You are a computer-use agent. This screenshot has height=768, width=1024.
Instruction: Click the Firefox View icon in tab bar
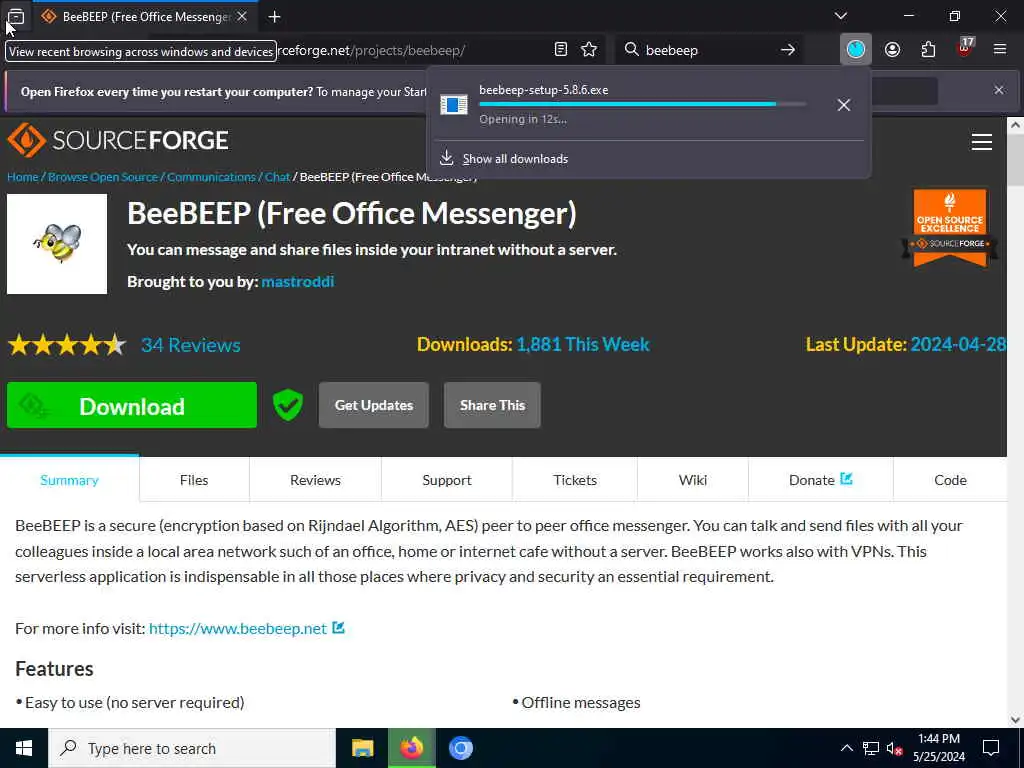(16, 16)
